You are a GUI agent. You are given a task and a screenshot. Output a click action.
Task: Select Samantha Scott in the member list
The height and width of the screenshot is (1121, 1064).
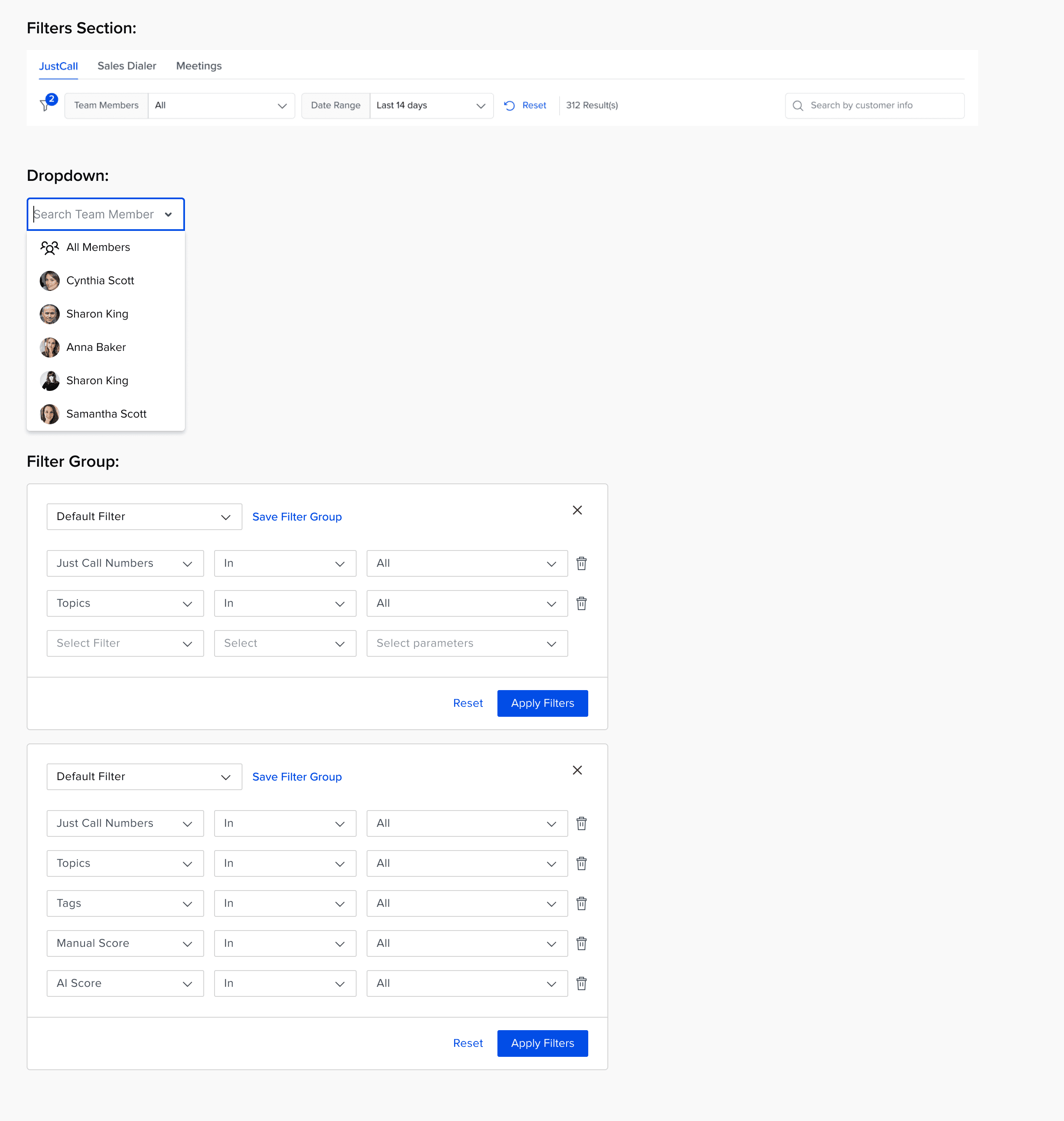[106, 414]
